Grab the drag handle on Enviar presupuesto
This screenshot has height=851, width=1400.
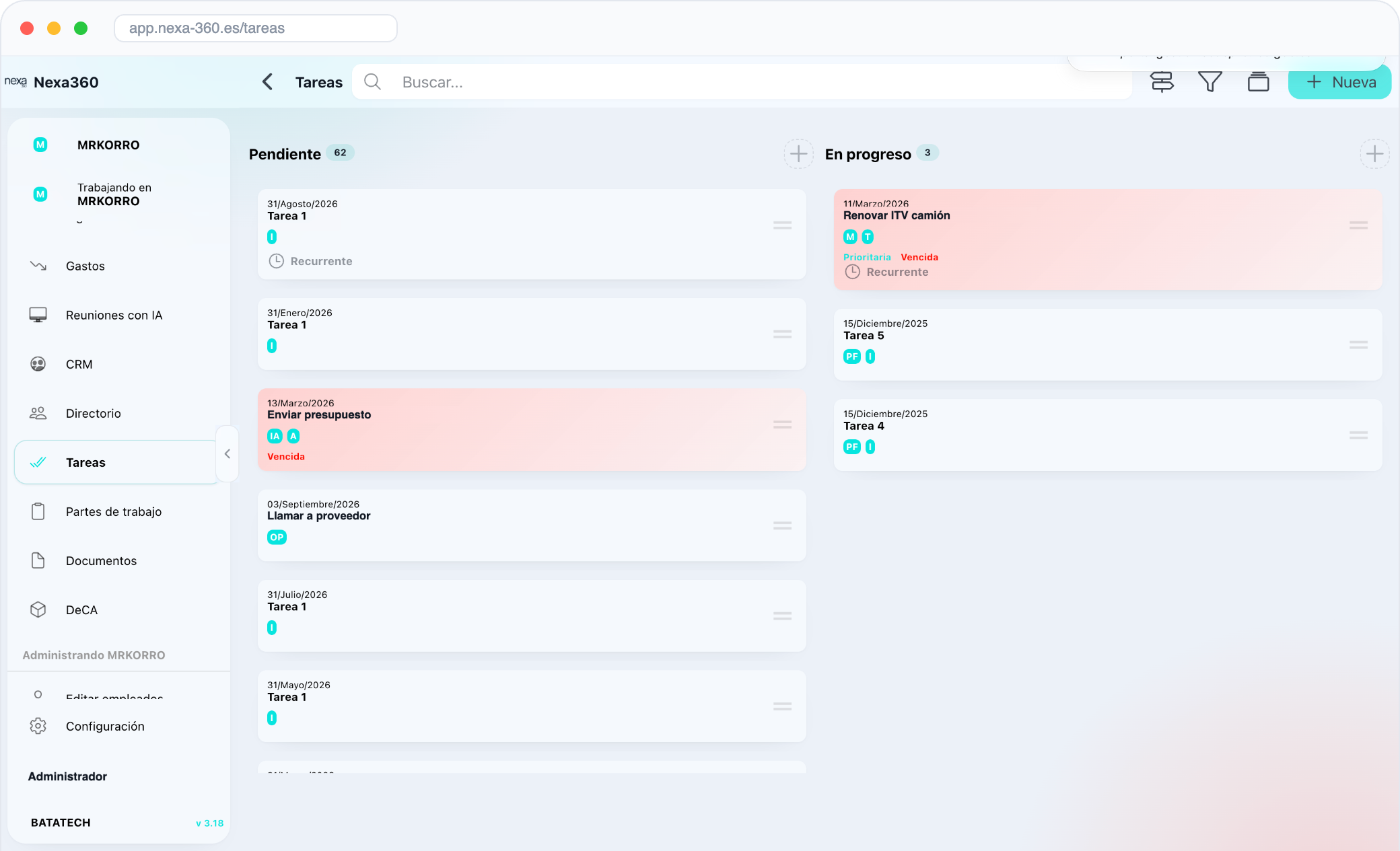pos(782,424)
